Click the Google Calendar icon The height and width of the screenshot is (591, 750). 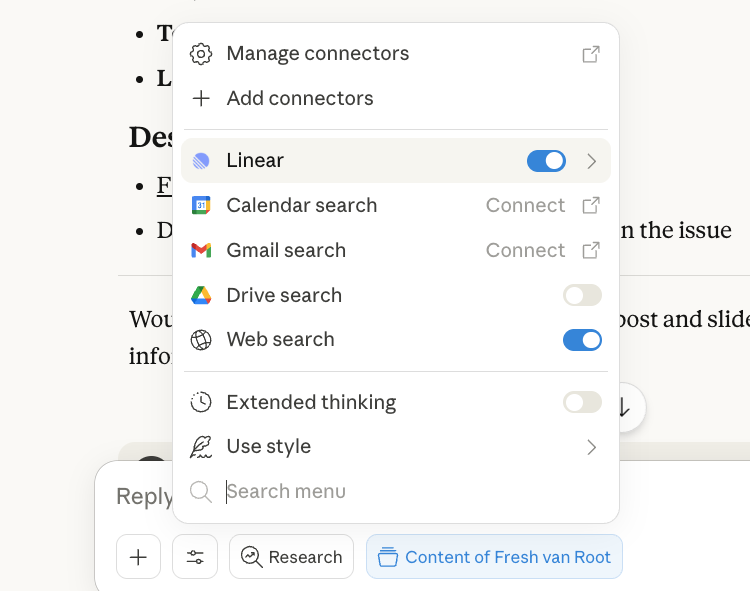pos(201,205)
